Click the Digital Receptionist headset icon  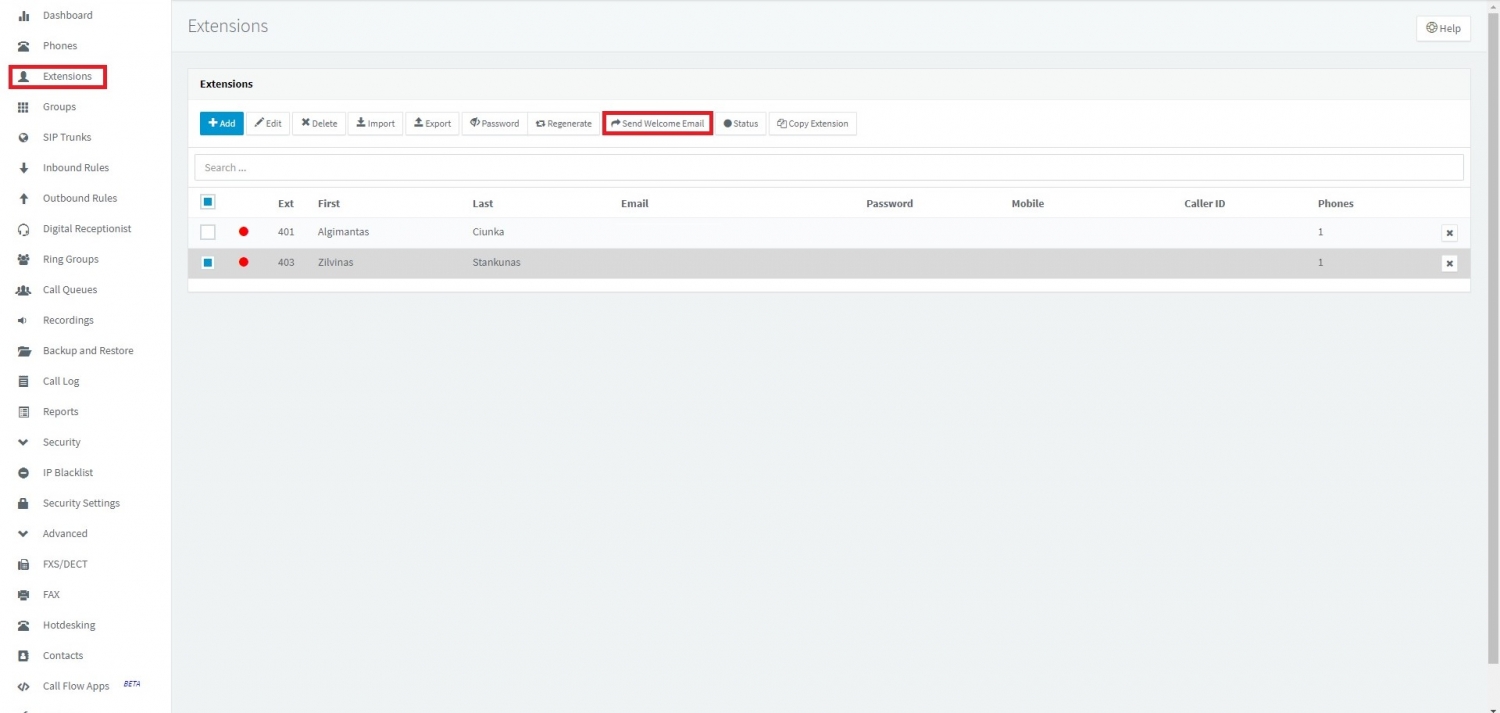tap(23, 229)
